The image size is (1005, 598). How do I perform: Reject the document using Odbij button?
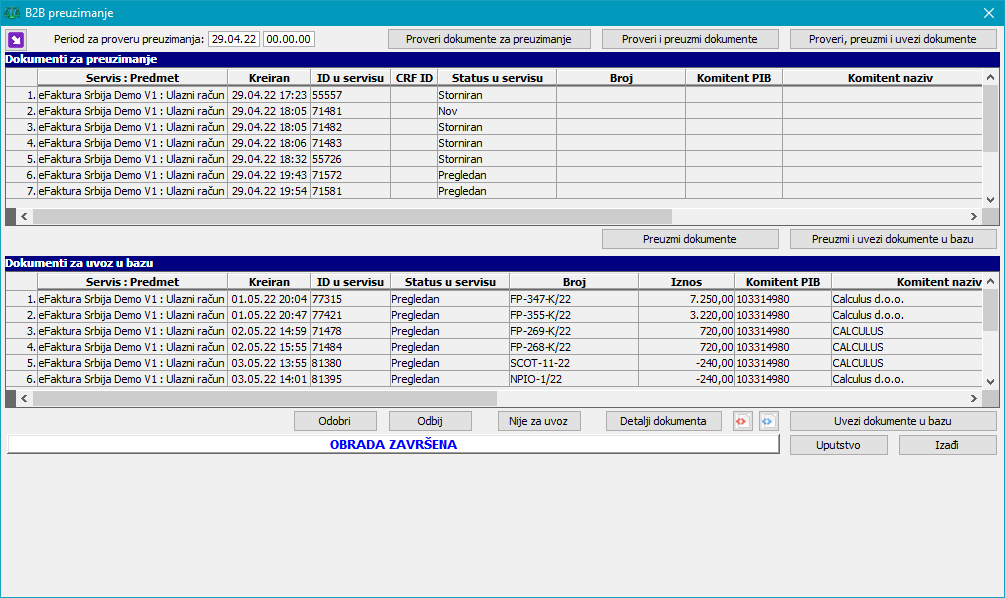coord(429,421)
